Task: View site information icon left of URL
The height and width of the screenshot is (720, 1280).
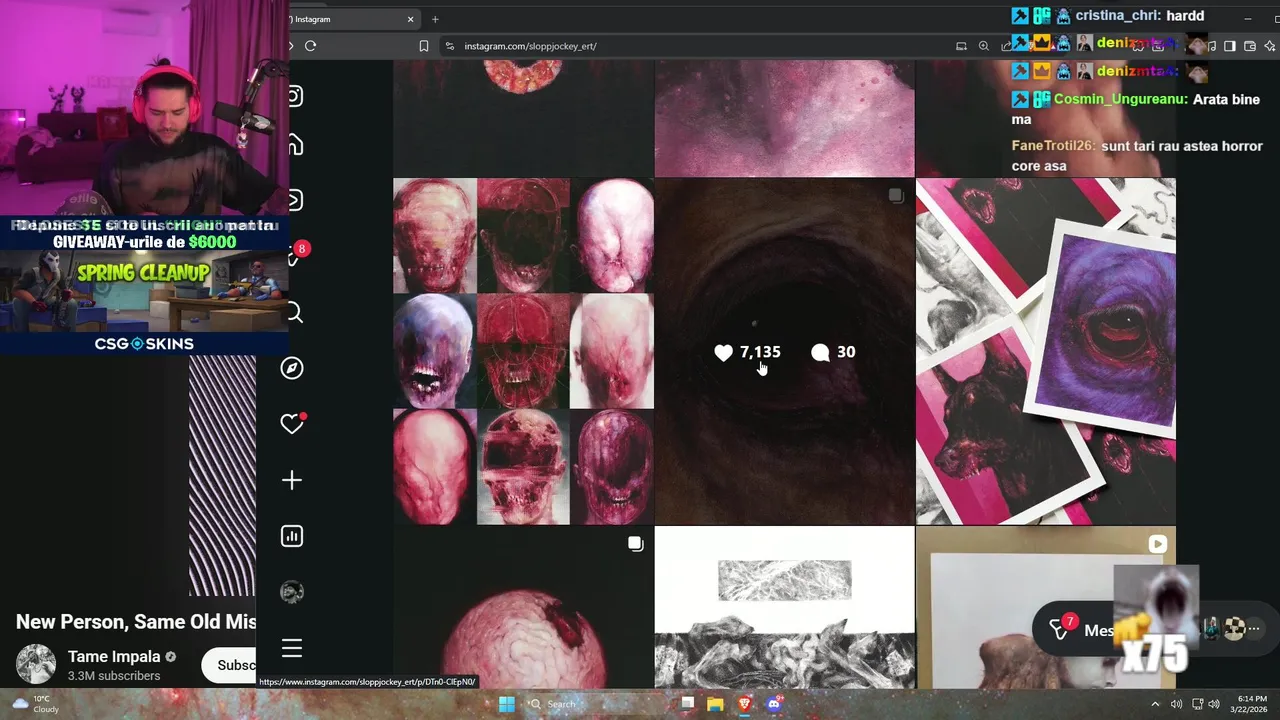Action: click(x=450, y=46)
